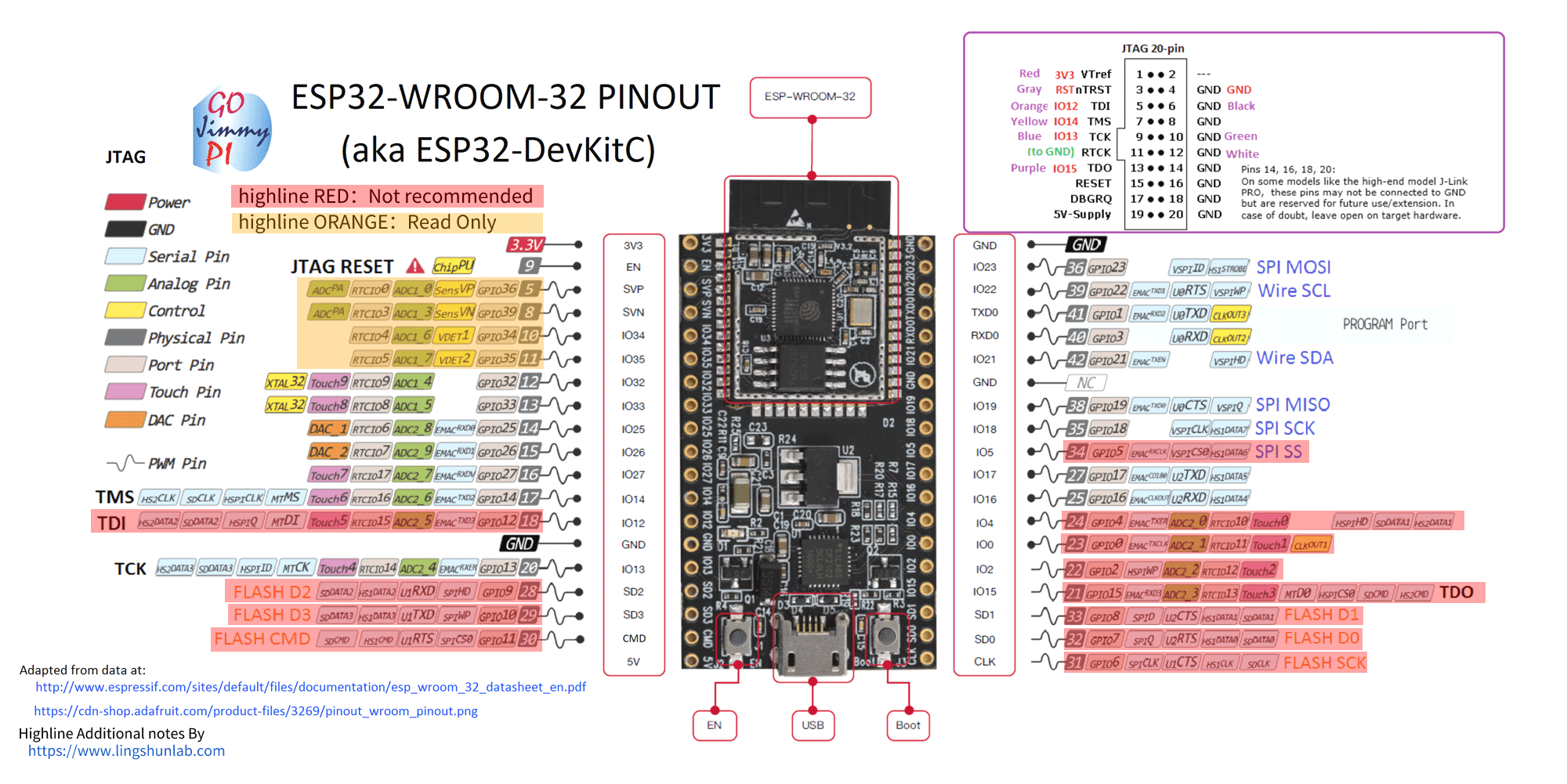Click the U0RXD tag

click(1189, 337)
